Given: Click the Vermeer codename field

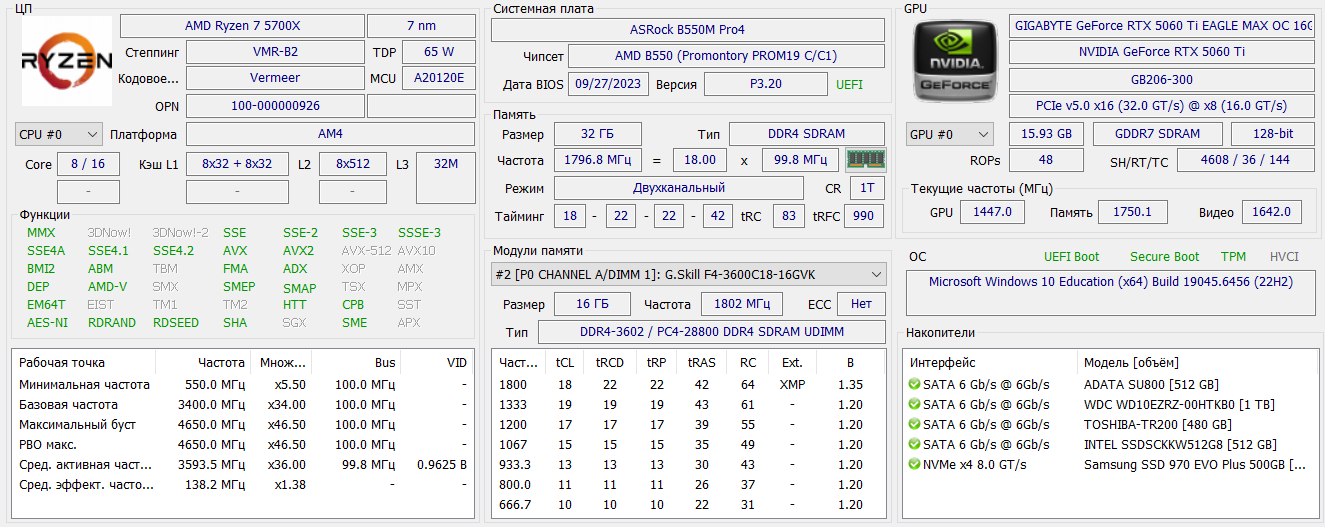Looking at the screenshot, I should (x=274, y=78).
